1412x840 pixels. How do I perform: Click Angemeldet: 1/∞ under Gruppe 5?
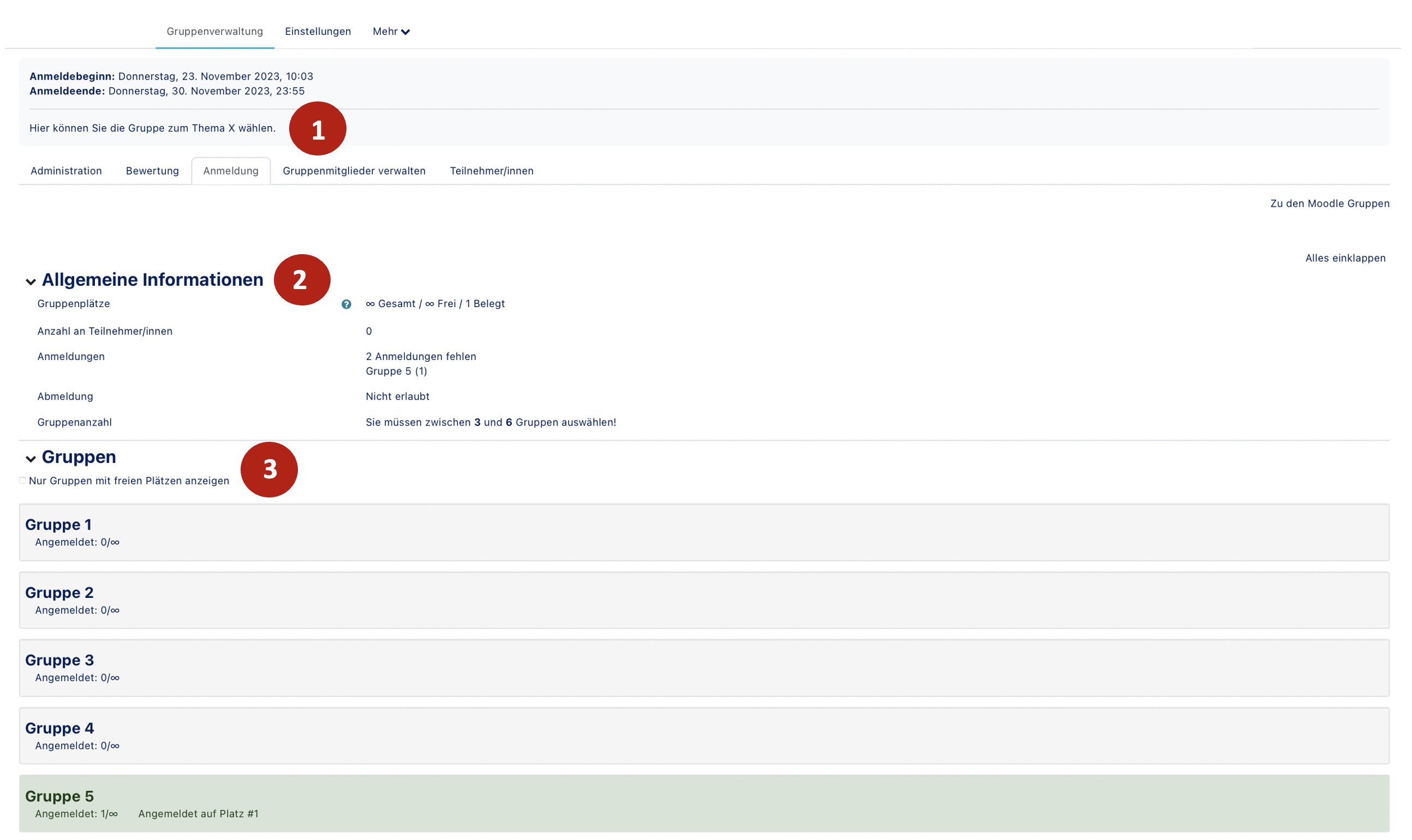[x=76, y=814]
